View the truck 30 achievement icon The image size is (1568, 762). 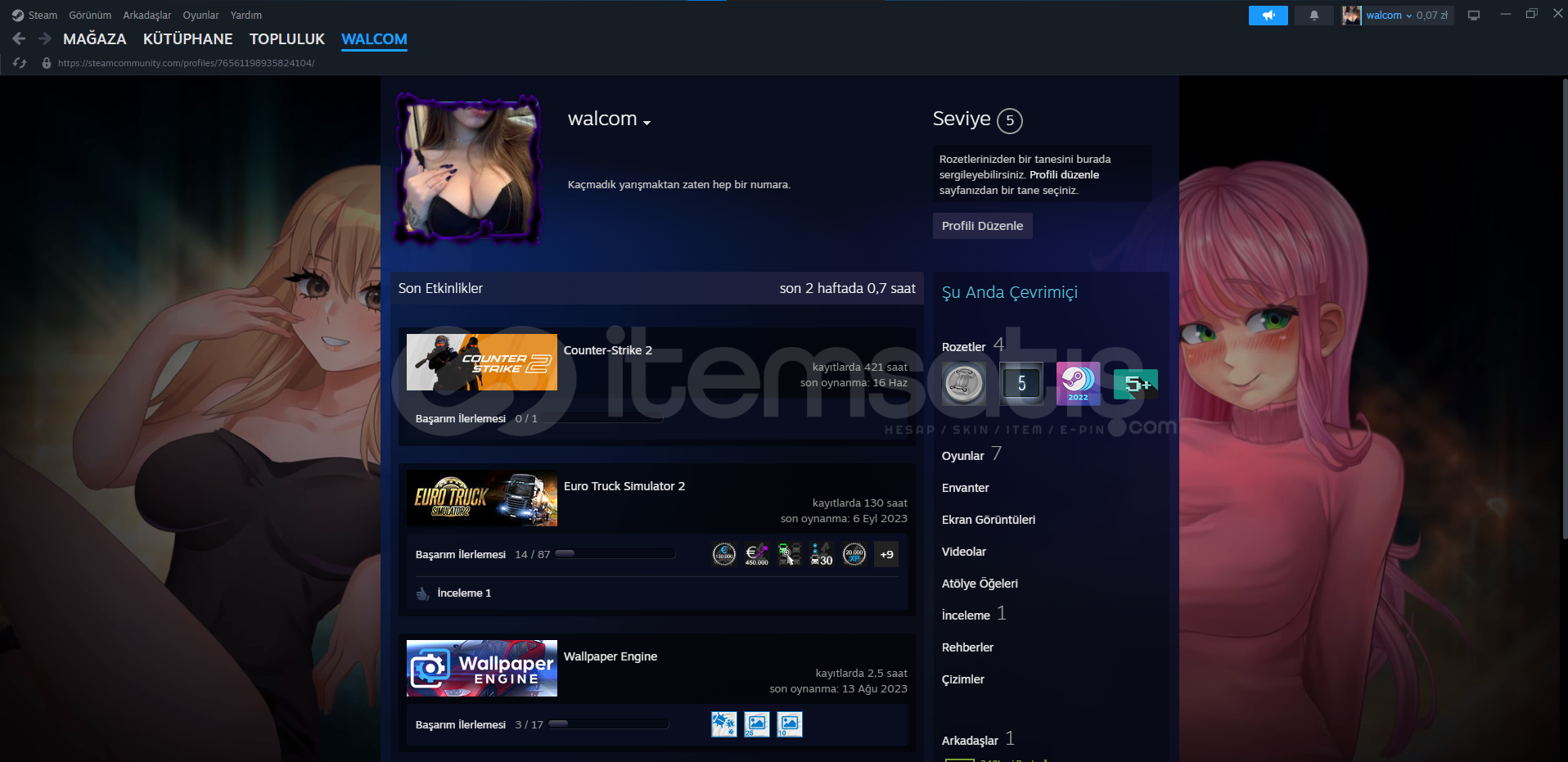tap(822, 554)
